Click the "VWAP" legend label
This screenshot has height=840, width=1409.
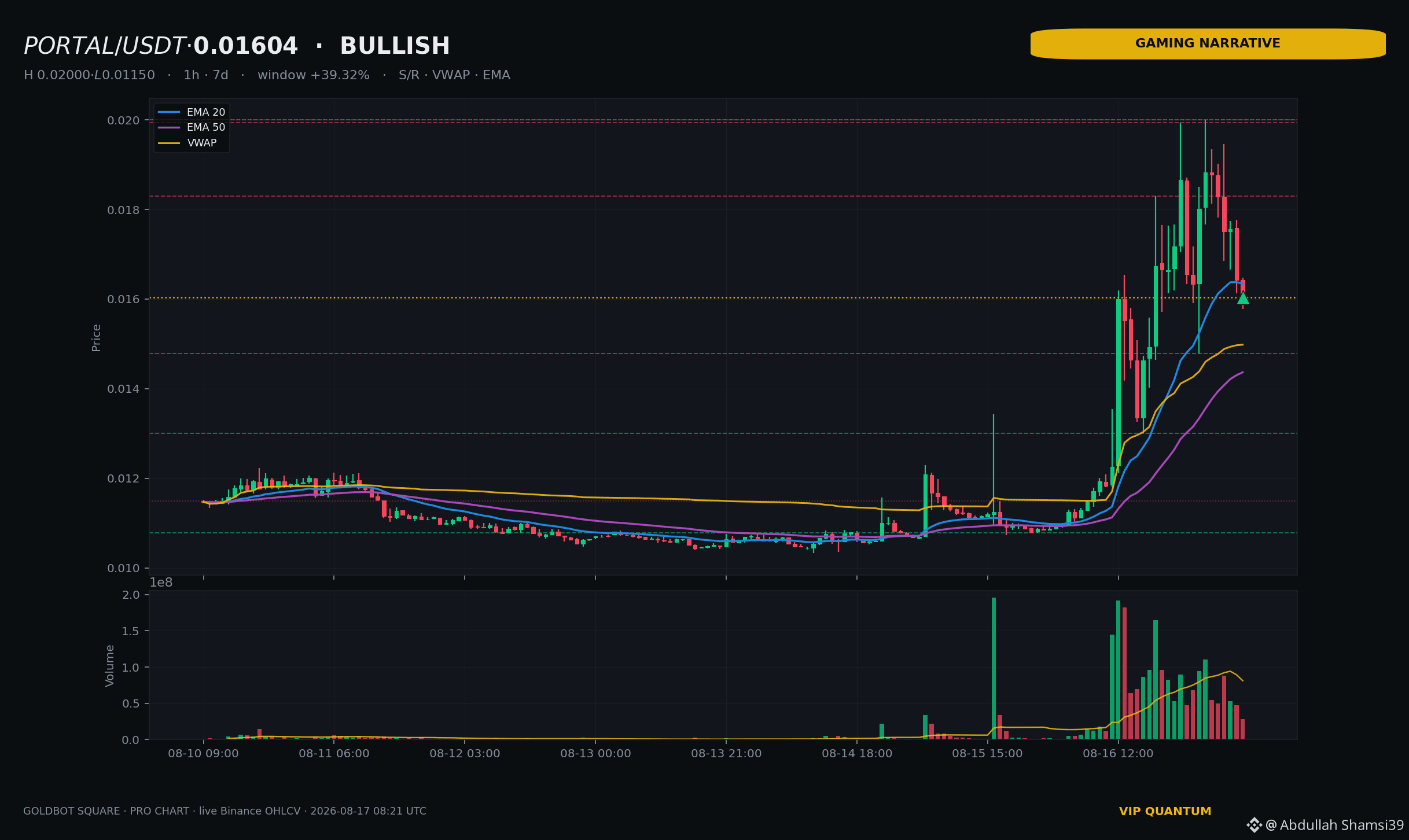coord(202,143)
